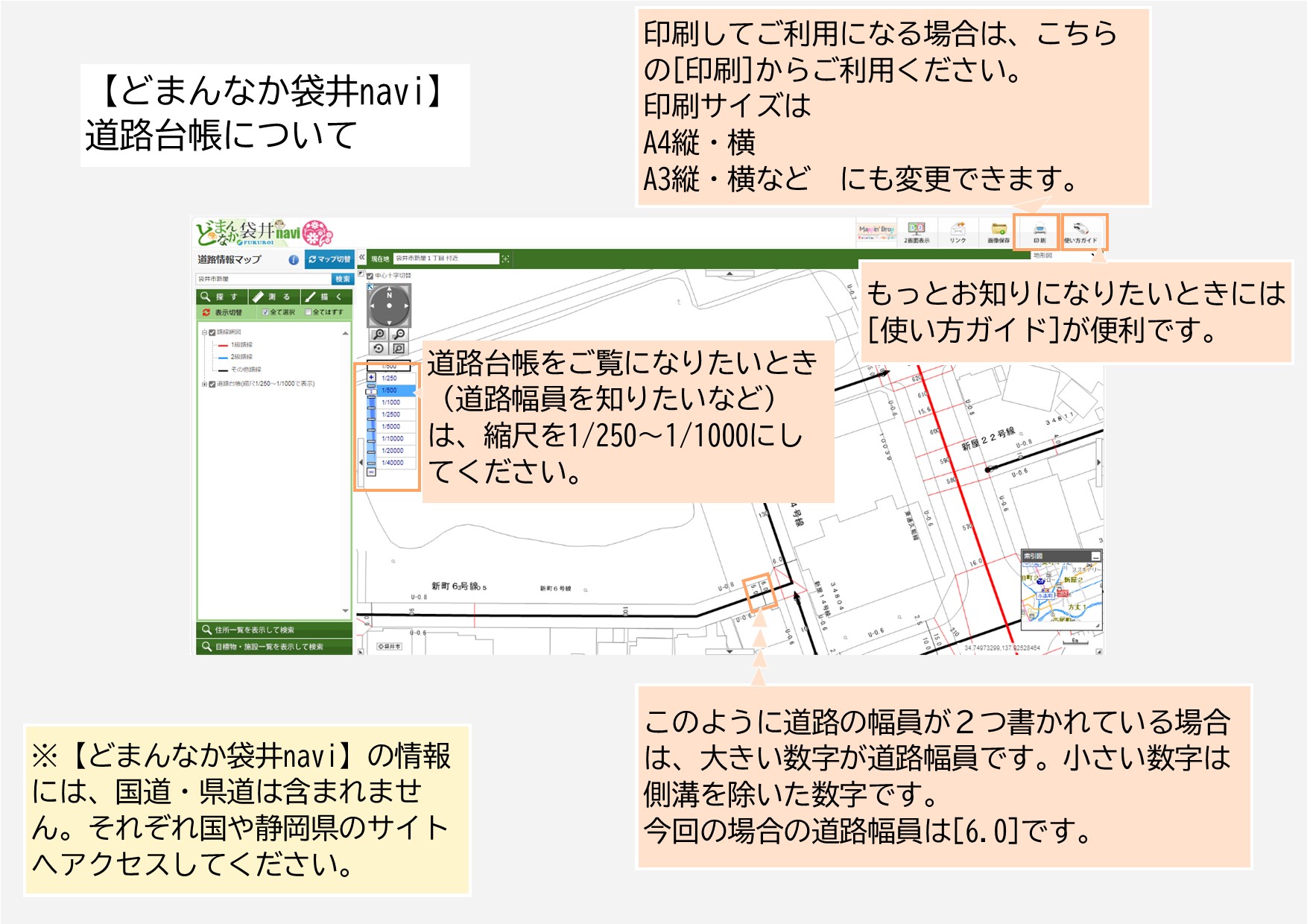
Task: Click the 現在地 location text field
Action: click(x=446, y=259)
